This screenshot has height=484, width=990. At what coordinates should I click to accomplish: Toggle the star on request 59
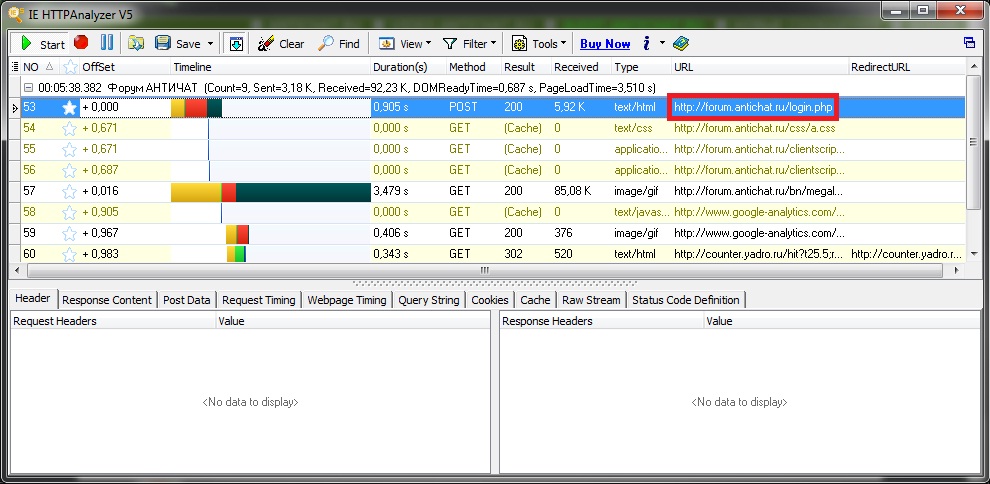(x=69, y=233)
